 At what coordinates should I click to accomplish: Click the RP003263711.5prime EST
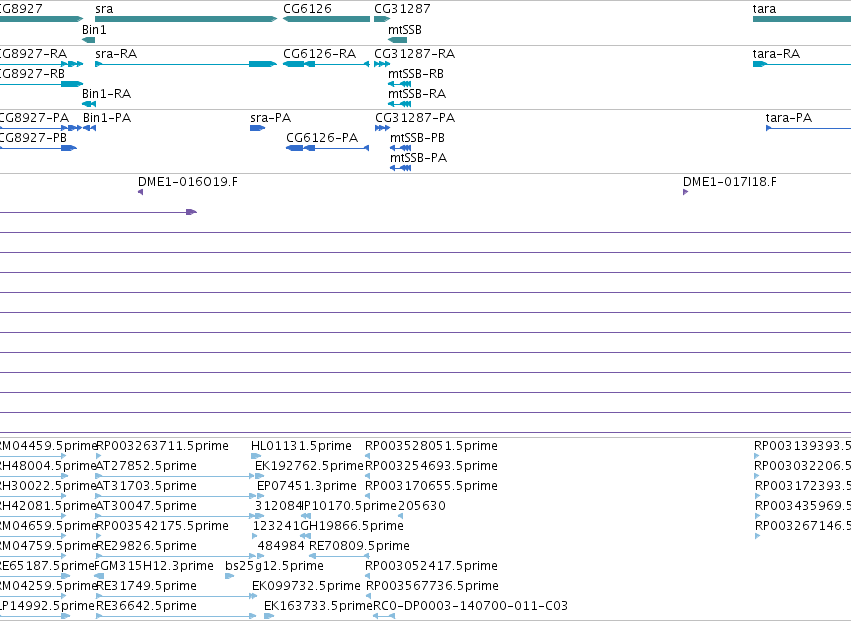point(98,456)
